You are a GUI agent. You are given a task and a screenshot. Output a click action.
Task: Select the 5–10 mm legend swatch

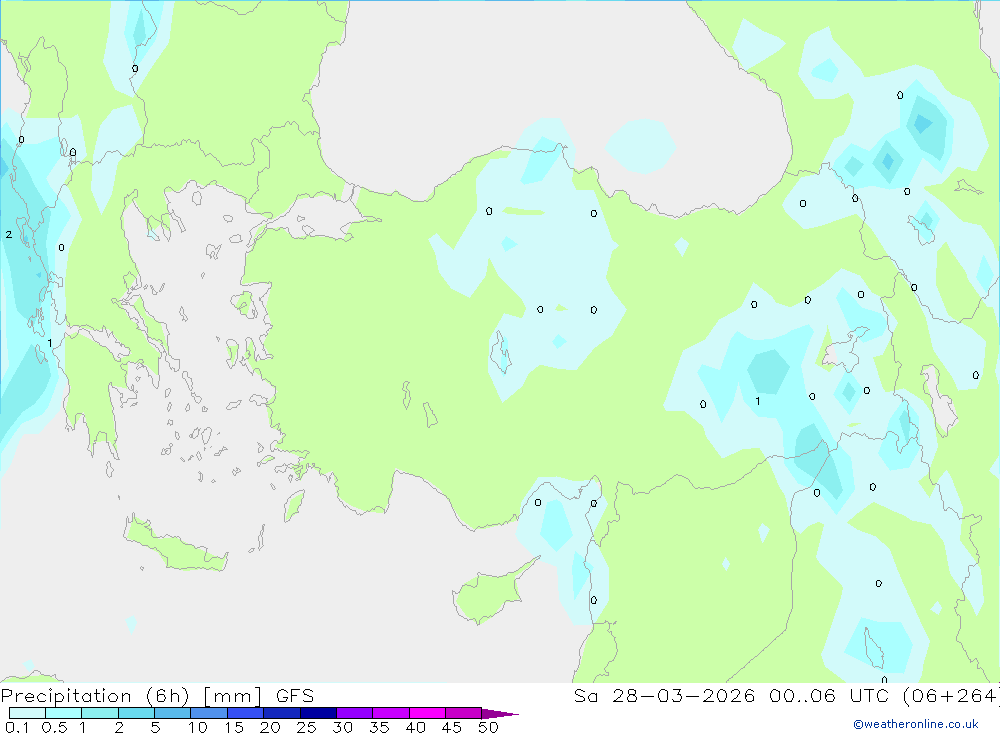(x=173, y=713)
